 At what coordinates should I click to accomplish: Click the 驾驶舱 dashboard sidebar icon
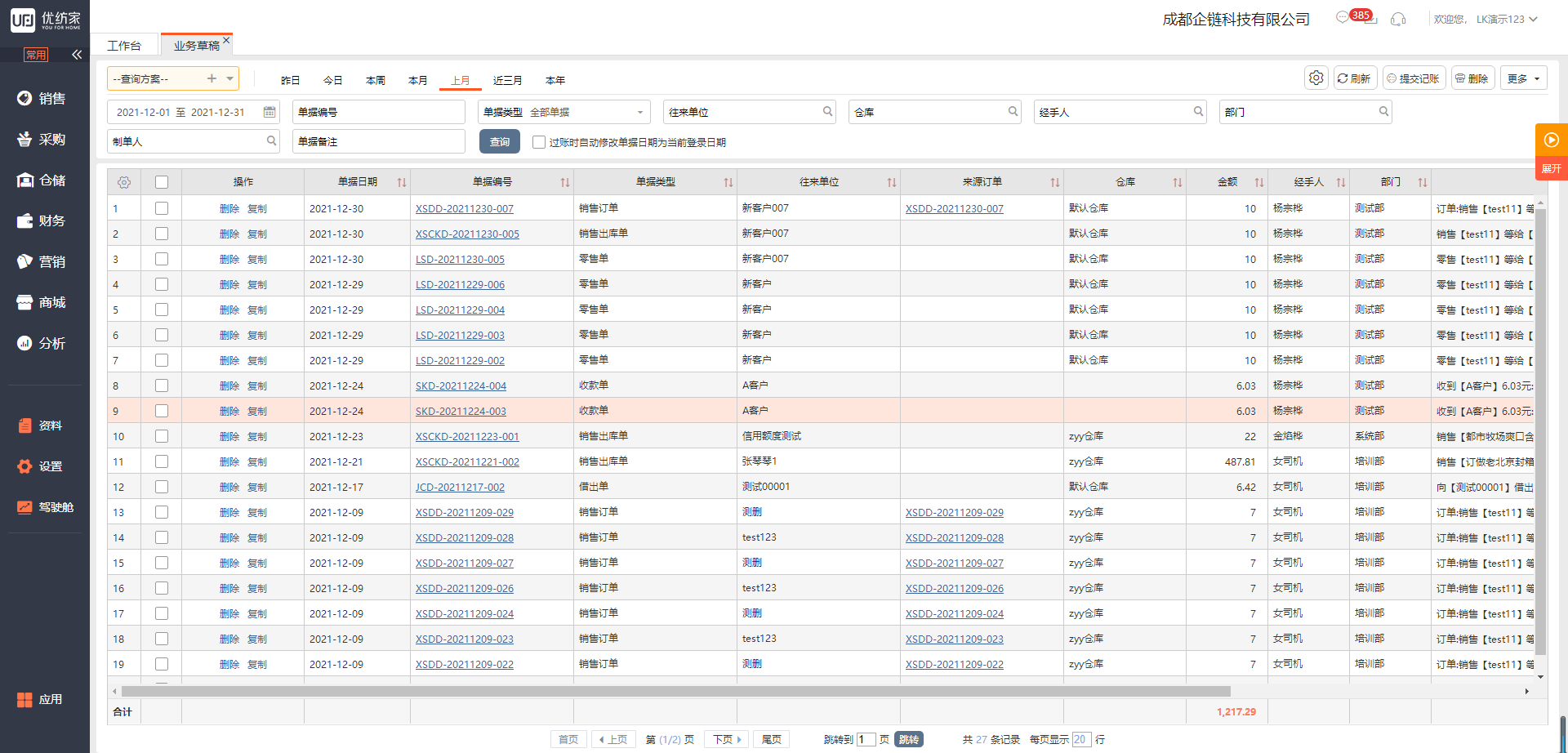coord(25,507)
